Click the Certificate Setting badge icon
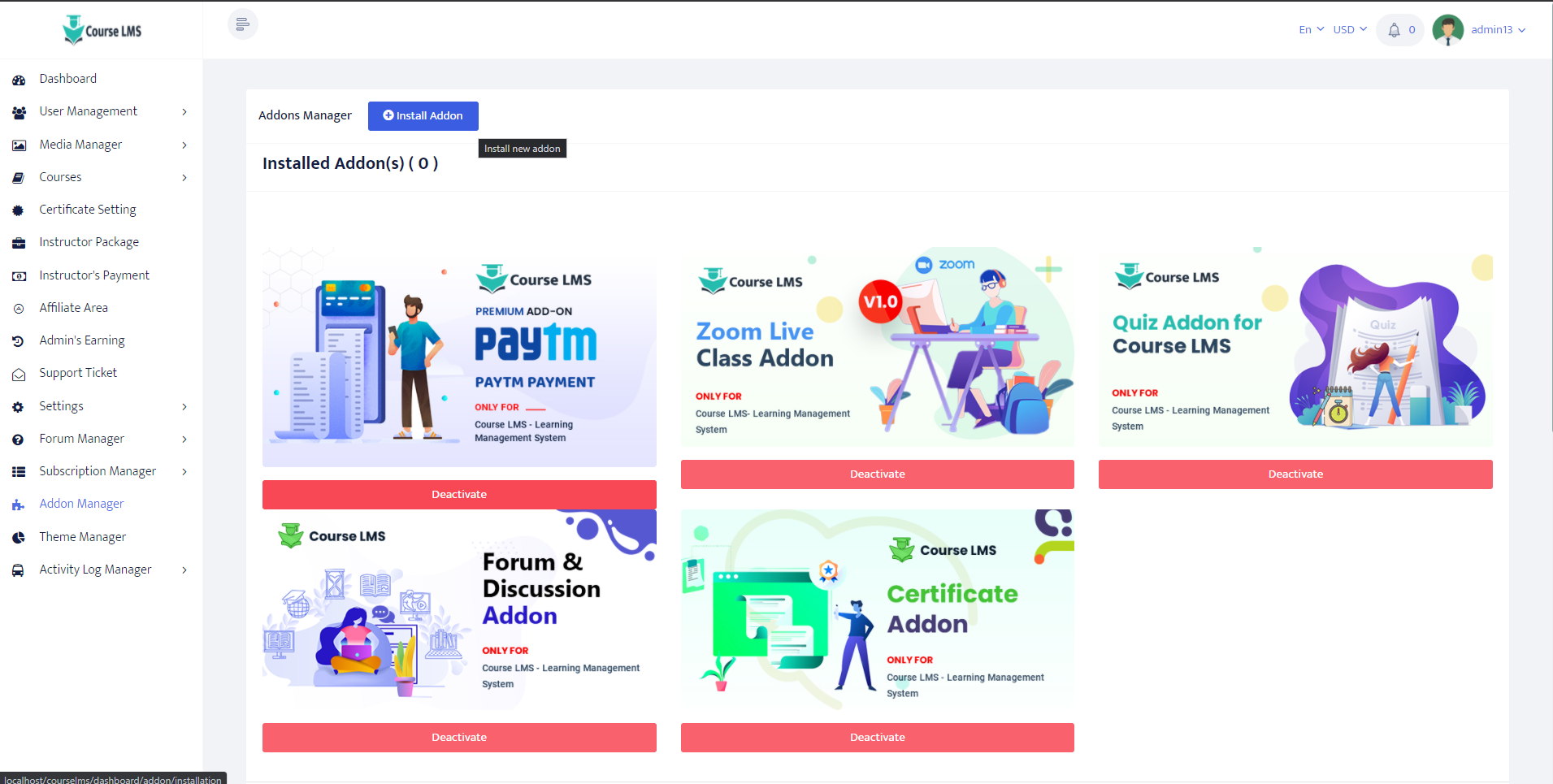 (19, 210)
